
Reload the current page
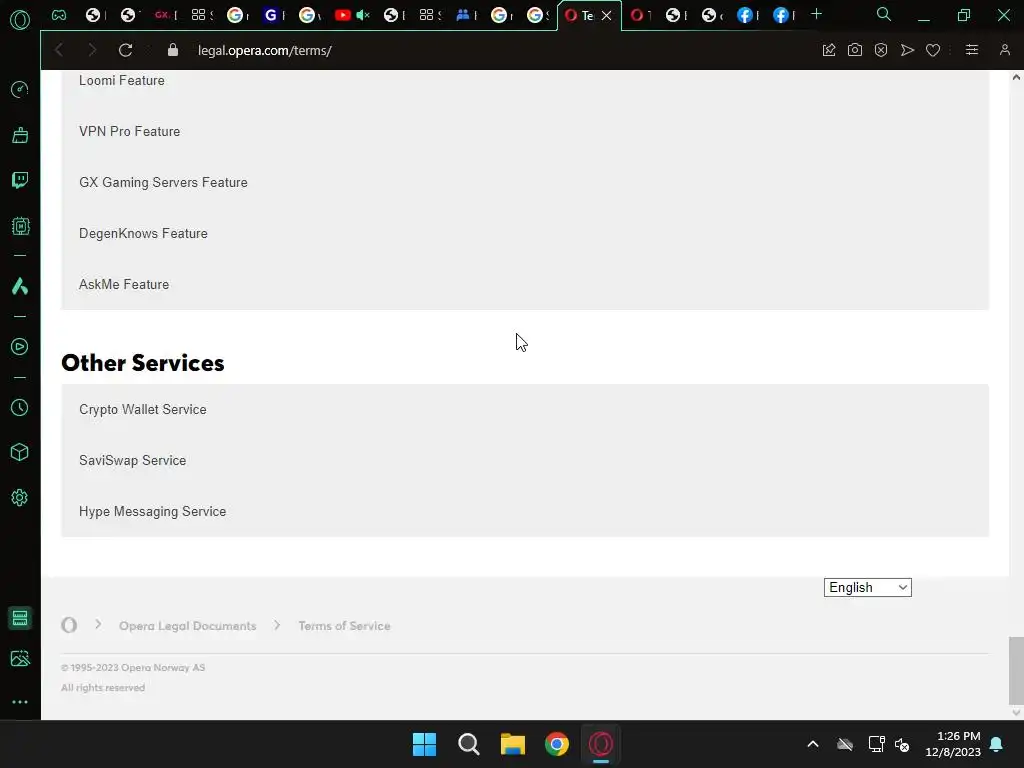(125, 50)
